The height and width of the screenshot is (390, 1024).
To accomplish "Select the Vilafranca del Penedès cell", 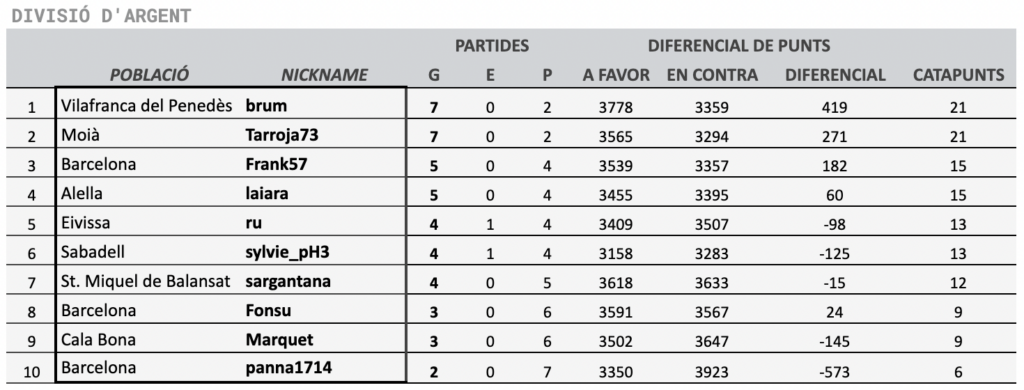I will pos(147,106).
